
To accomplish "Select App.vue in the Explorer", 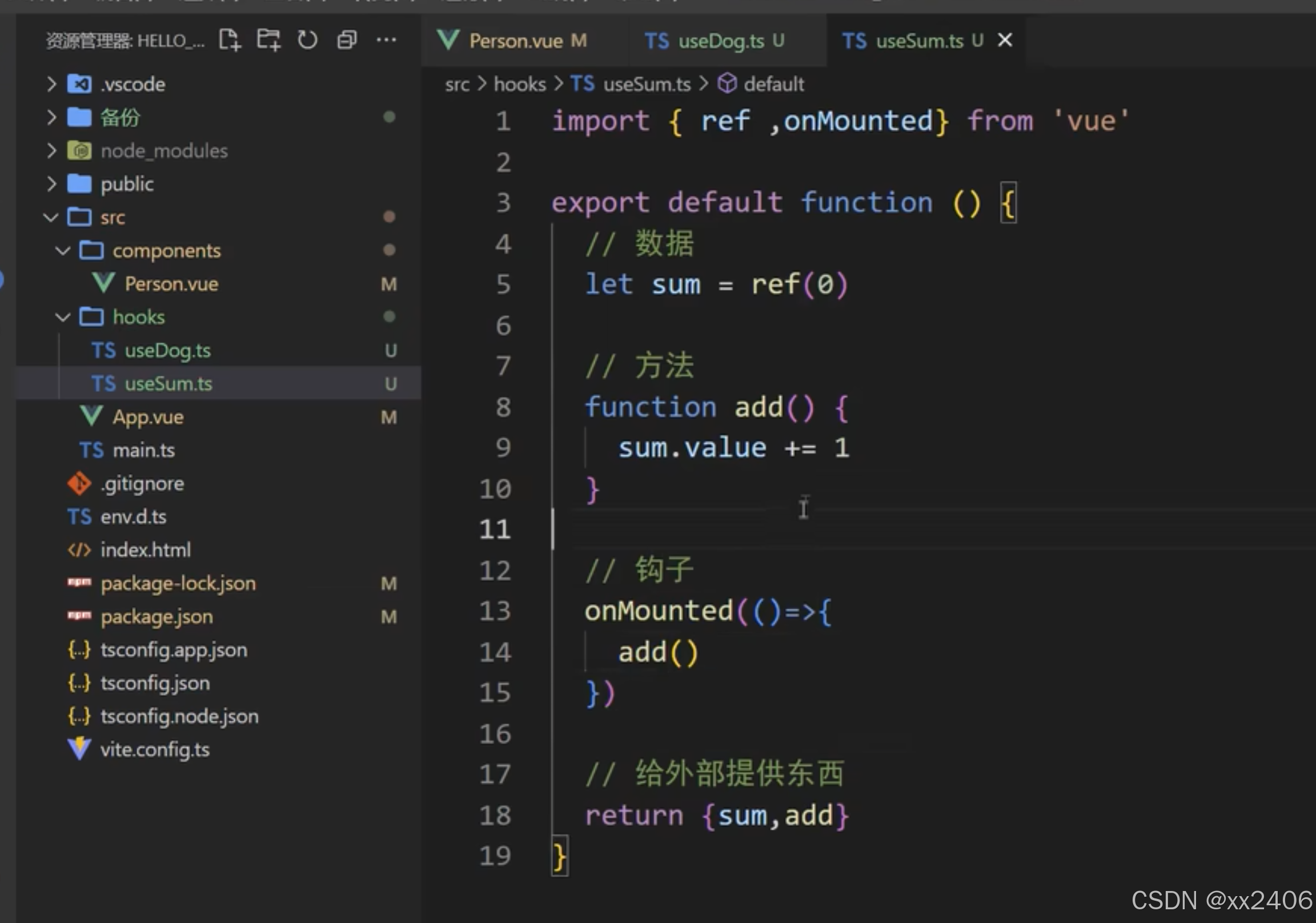I will point(148,417).
